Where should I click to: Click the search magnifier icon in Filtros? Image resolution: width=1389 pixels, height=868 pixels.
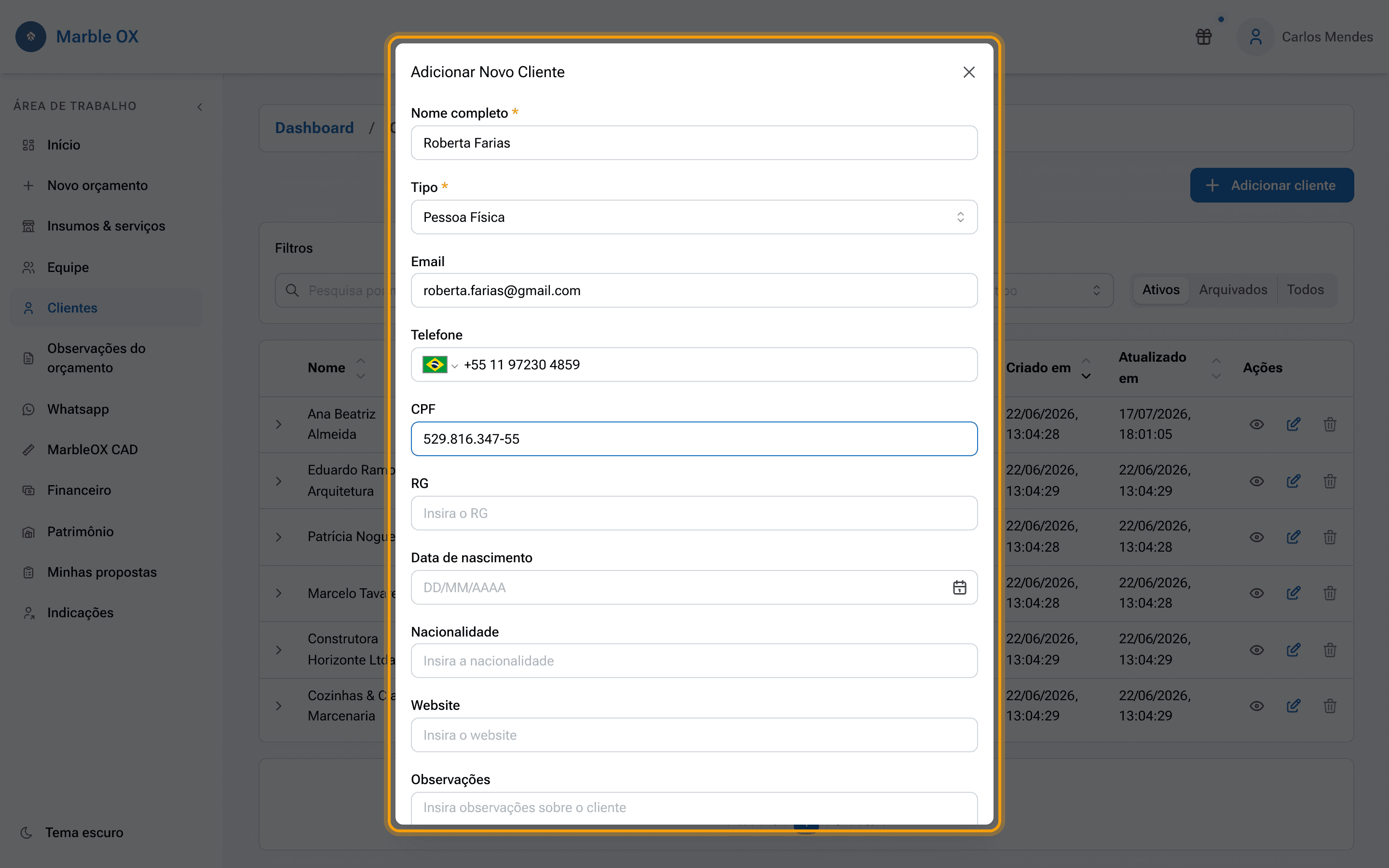pyautogui.click(x=292, y=290)
